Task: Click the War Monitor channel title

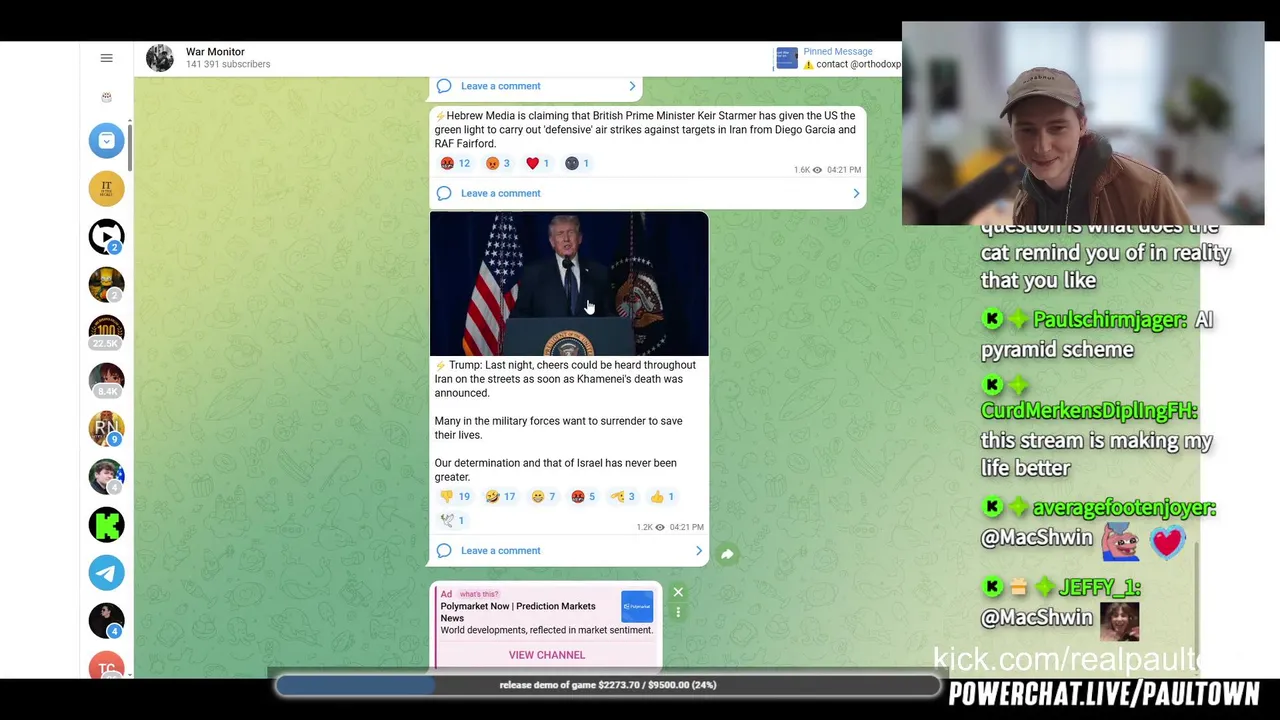Action: point(215,52)
